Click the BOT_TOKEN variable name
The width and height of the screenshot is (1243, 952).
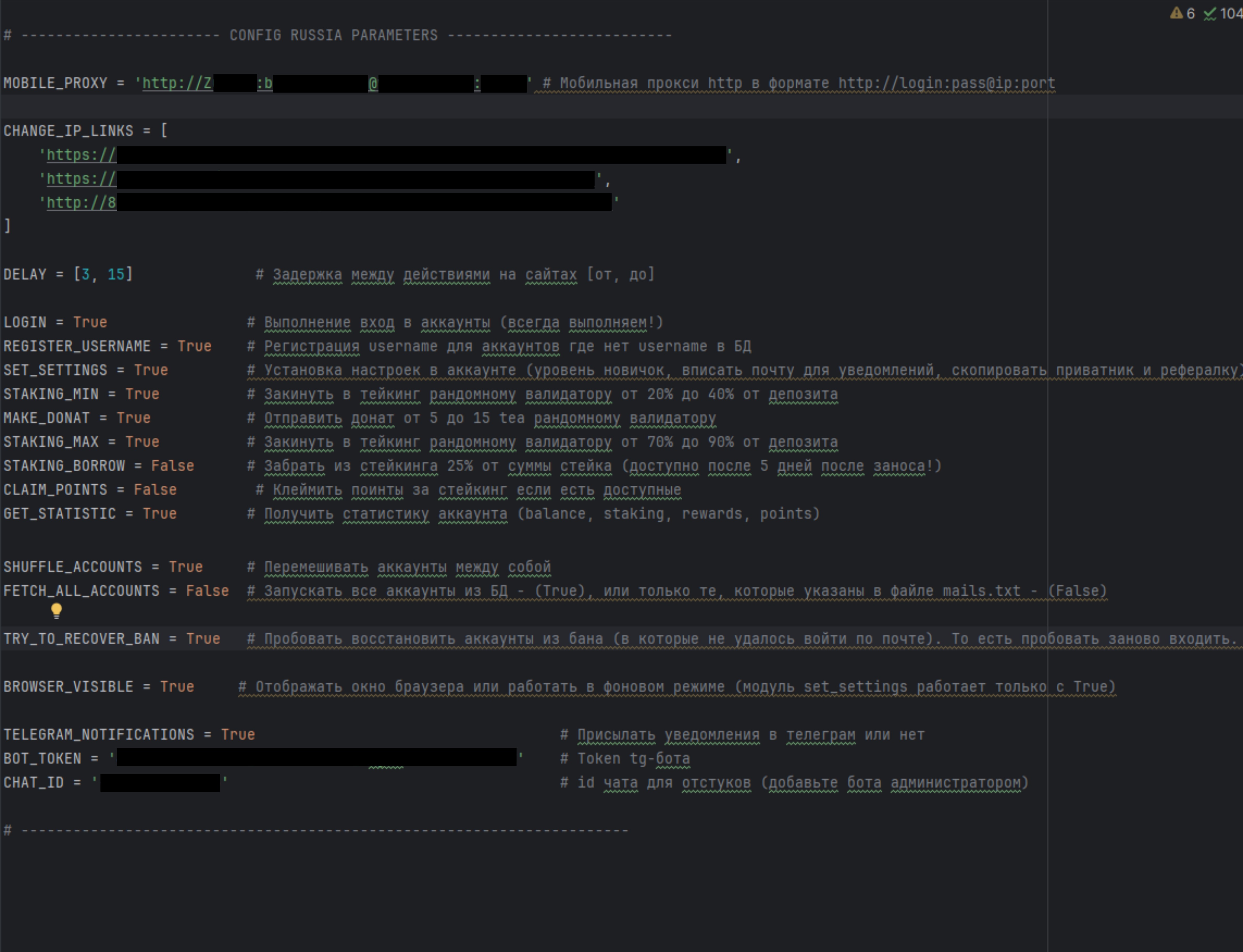click(43, 759)
